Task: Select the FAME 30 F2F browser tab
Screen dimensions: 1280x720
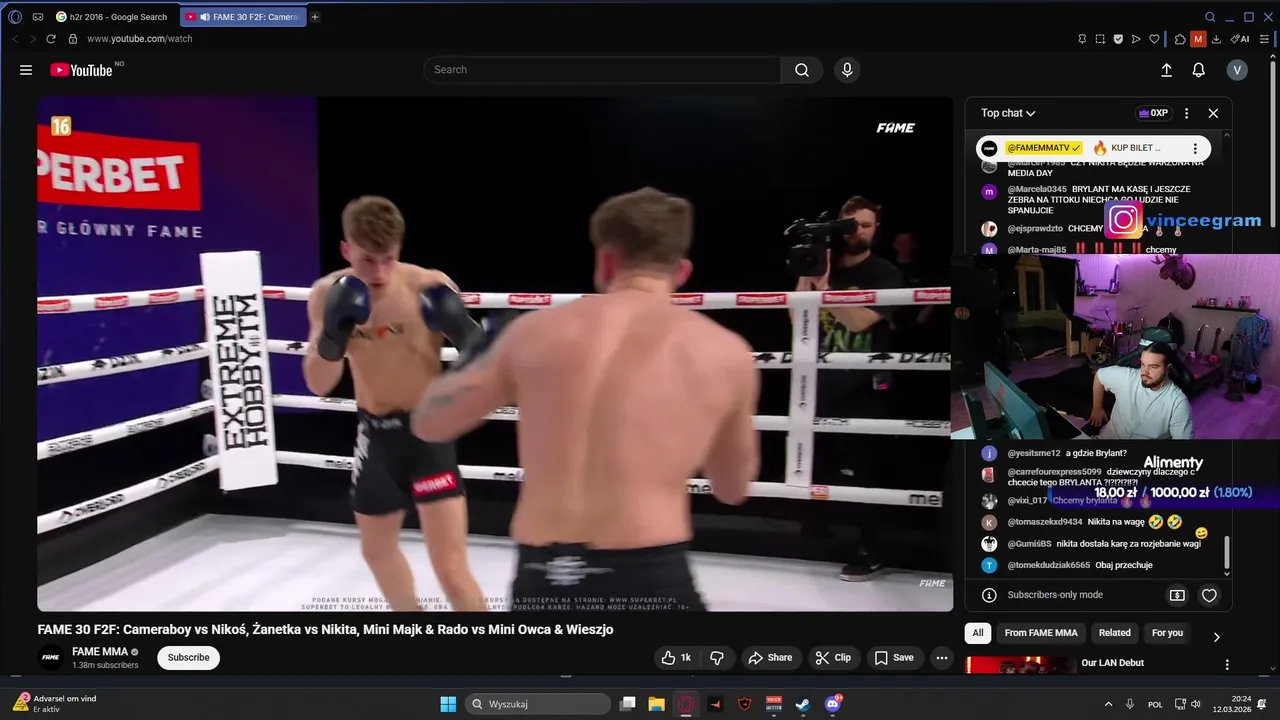Action: pos(243,17)
